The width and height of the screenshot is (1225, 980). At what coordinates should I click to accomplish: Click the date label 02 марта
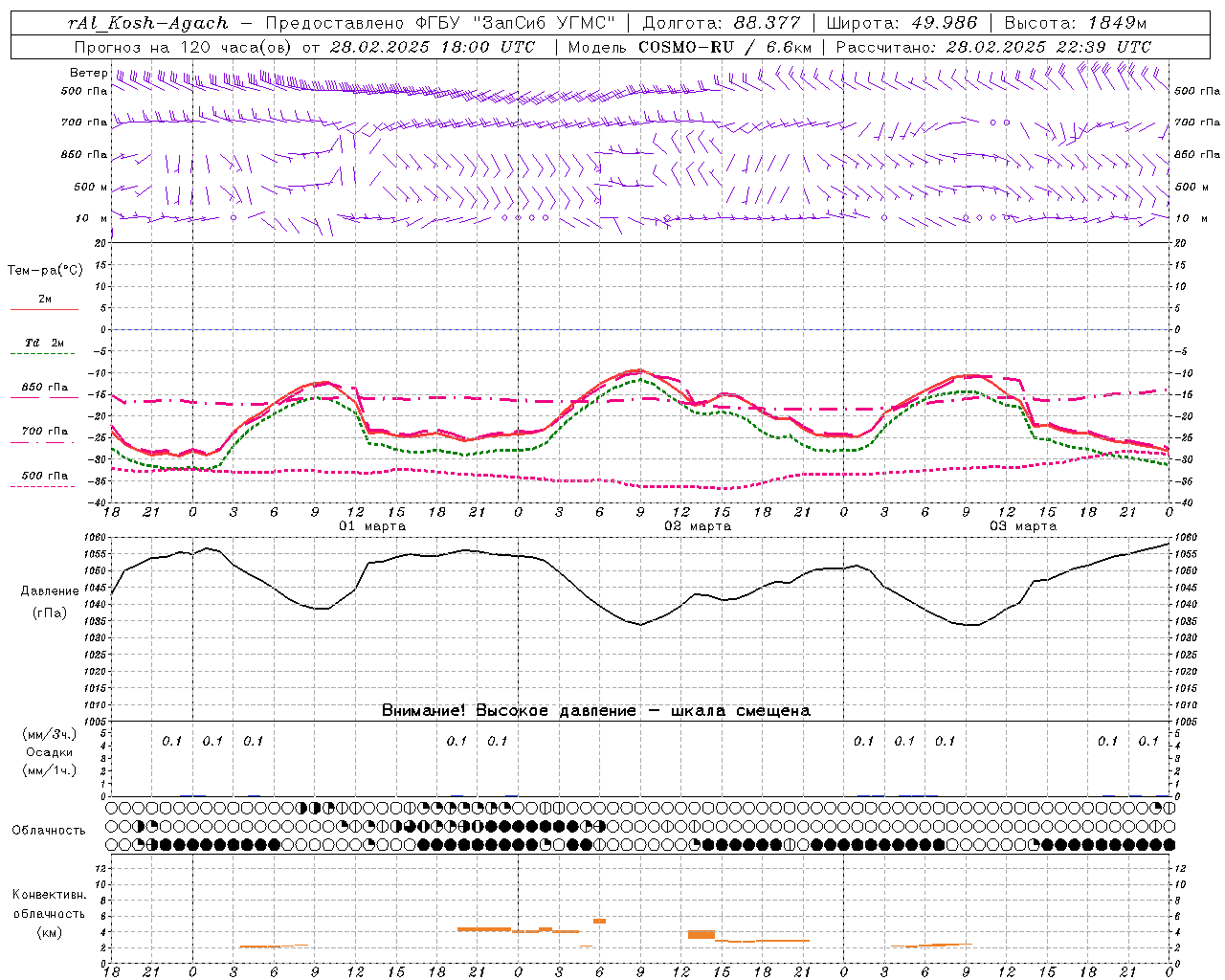(x=698, y=525)
